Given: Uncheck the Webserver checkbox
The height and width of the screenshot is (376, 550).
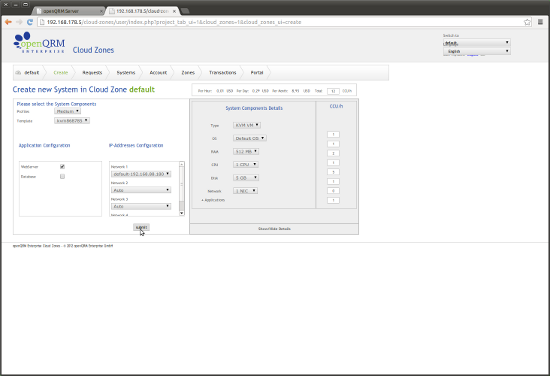Looking at the screenshot, I should click(x=62, y=167).
